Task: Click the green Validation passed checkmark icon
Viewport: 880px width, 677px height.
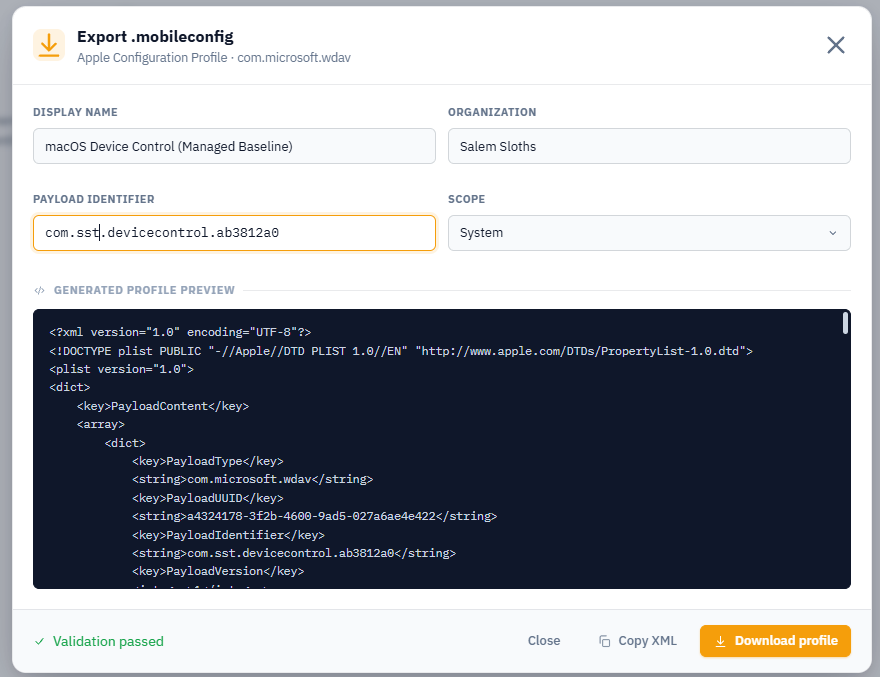Action: pyautogui.click(x=39, y=641)
